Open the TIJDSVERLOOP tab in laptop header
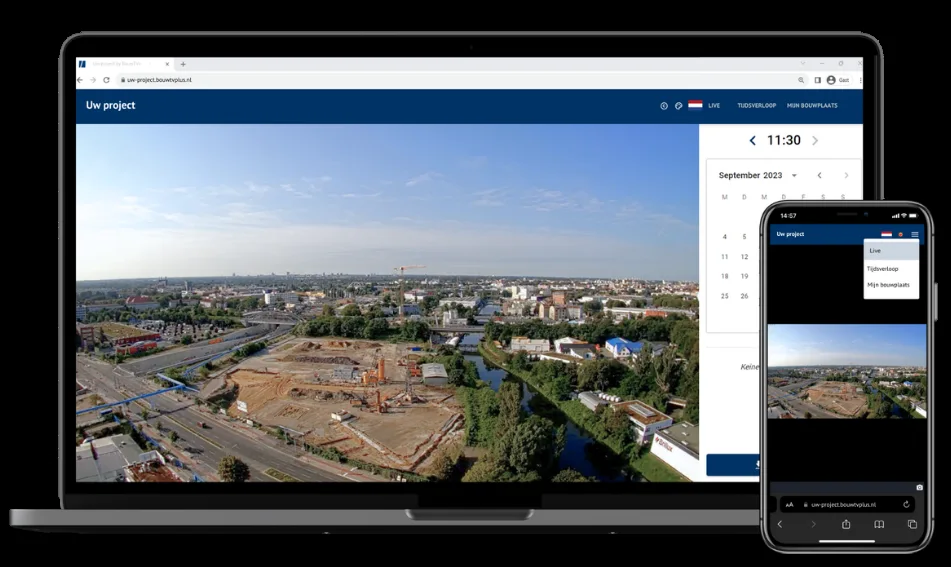 756,106
